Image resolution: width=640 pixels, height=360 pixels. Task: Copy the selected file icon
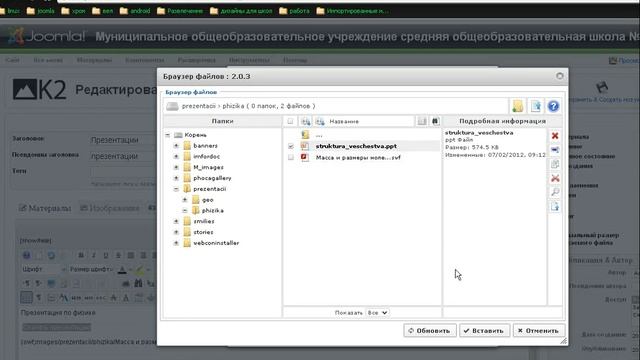pyautogui.click(x=555, y=164)
